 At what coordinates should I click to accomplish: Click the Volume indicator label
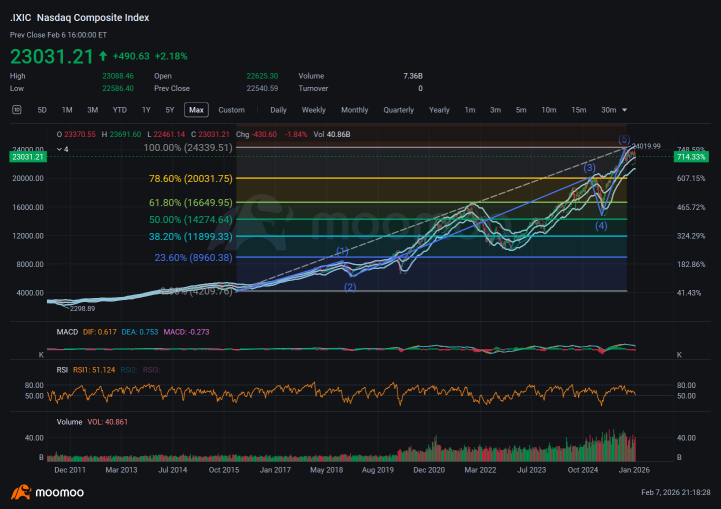point(69,422)
